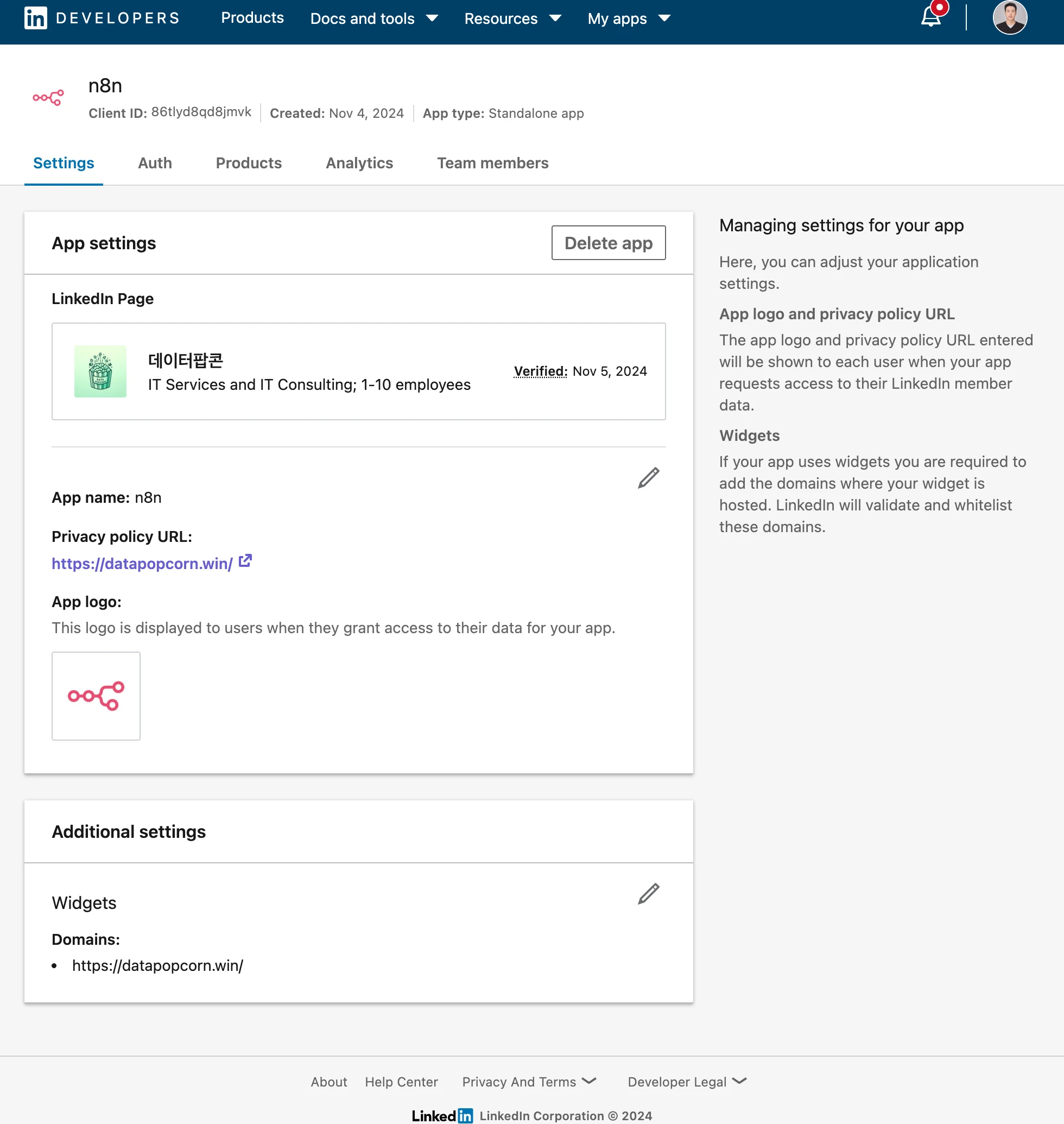Switch to the app's Products tab
The width and height of the screenshot is (1064, 1124).
pyautogui.click(x=249, y=163)
